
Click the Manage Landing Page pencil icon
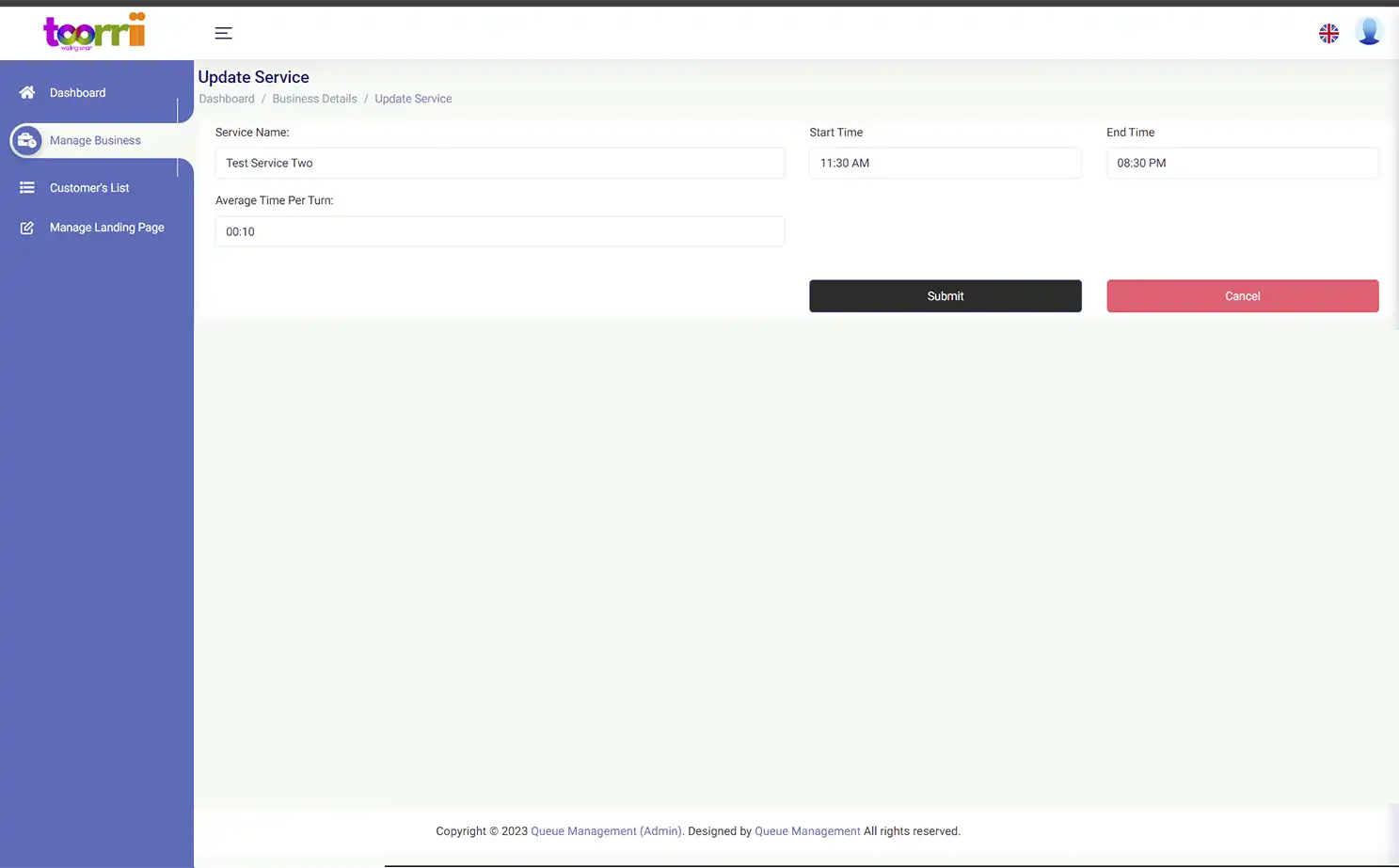point(26,227)
